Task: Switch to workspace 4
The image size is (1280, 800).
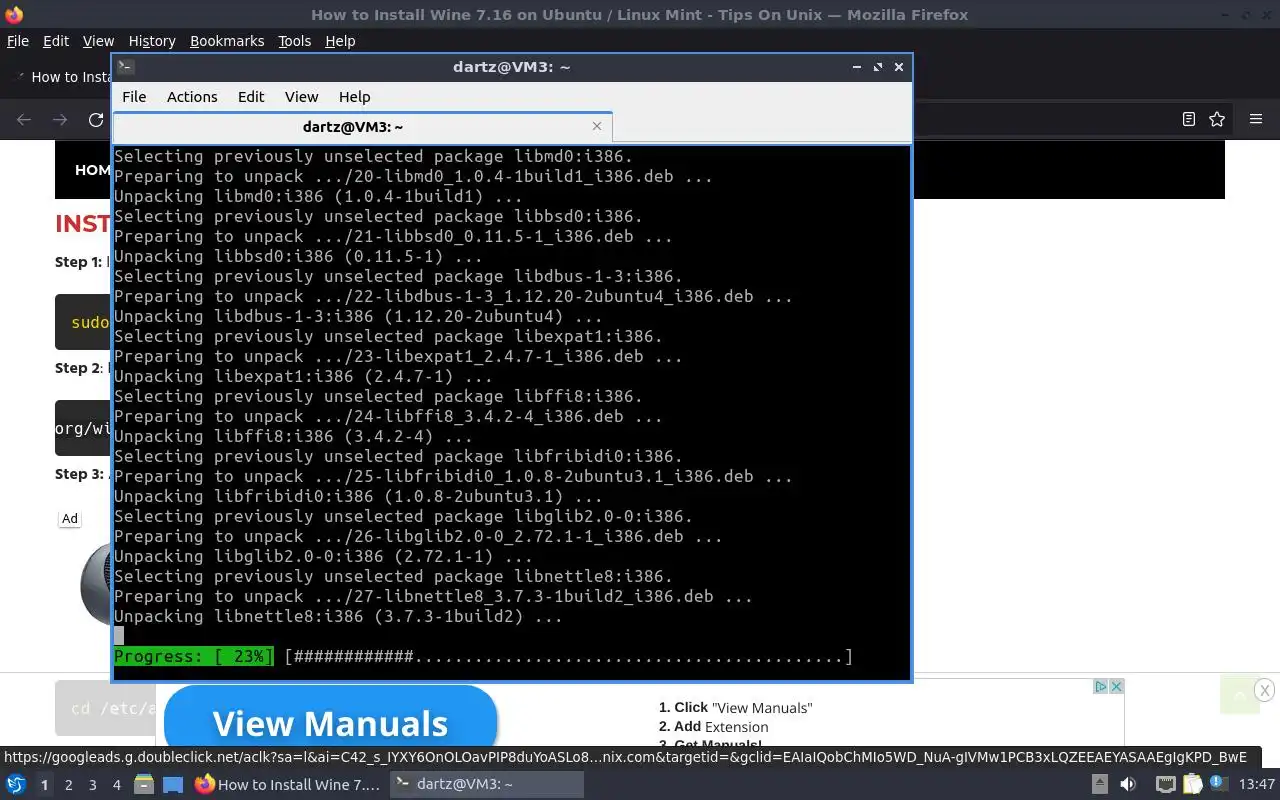Action: tap(117, 785)
